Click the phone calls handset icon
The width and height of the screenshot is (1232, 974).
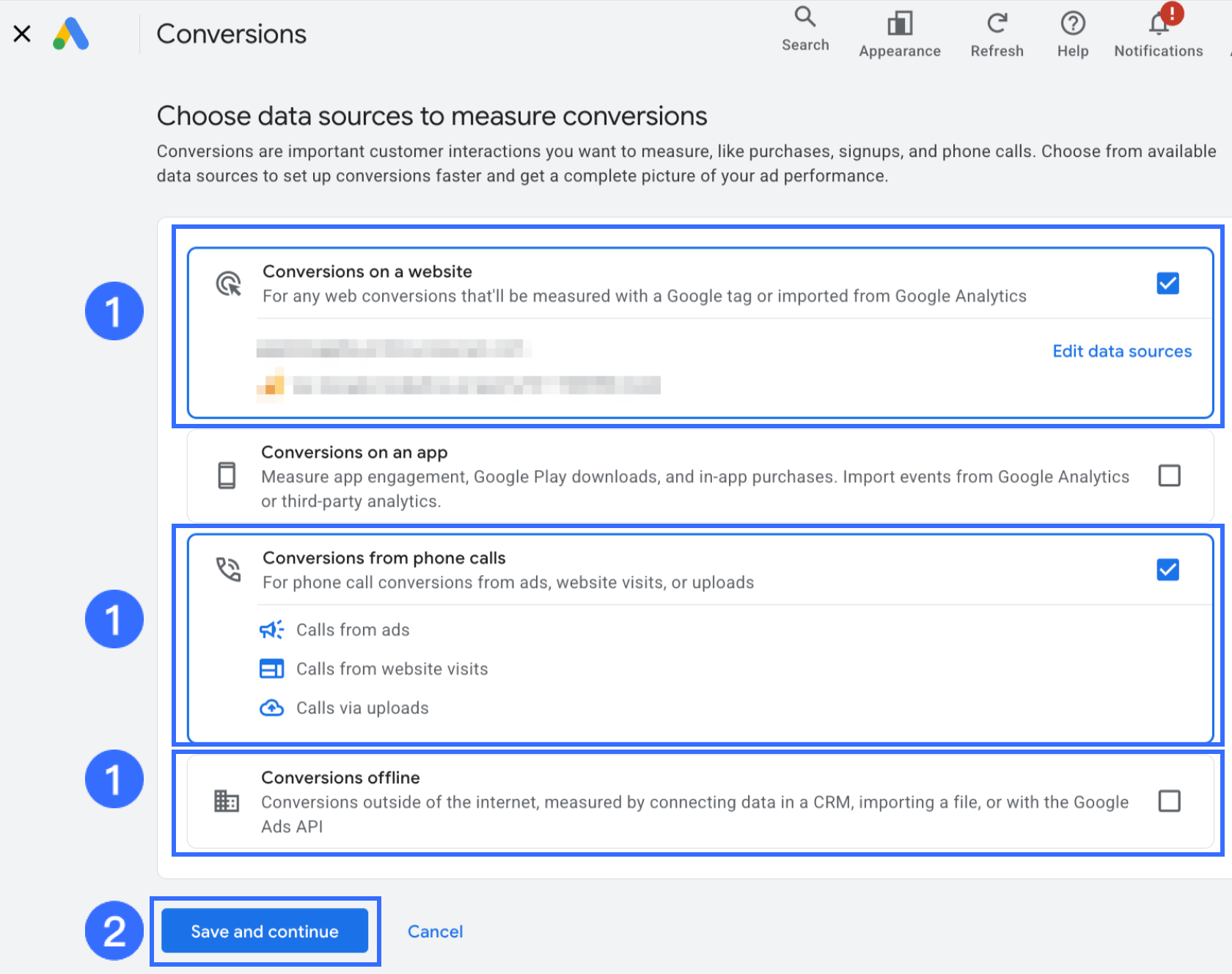click(x=228, y=569)
